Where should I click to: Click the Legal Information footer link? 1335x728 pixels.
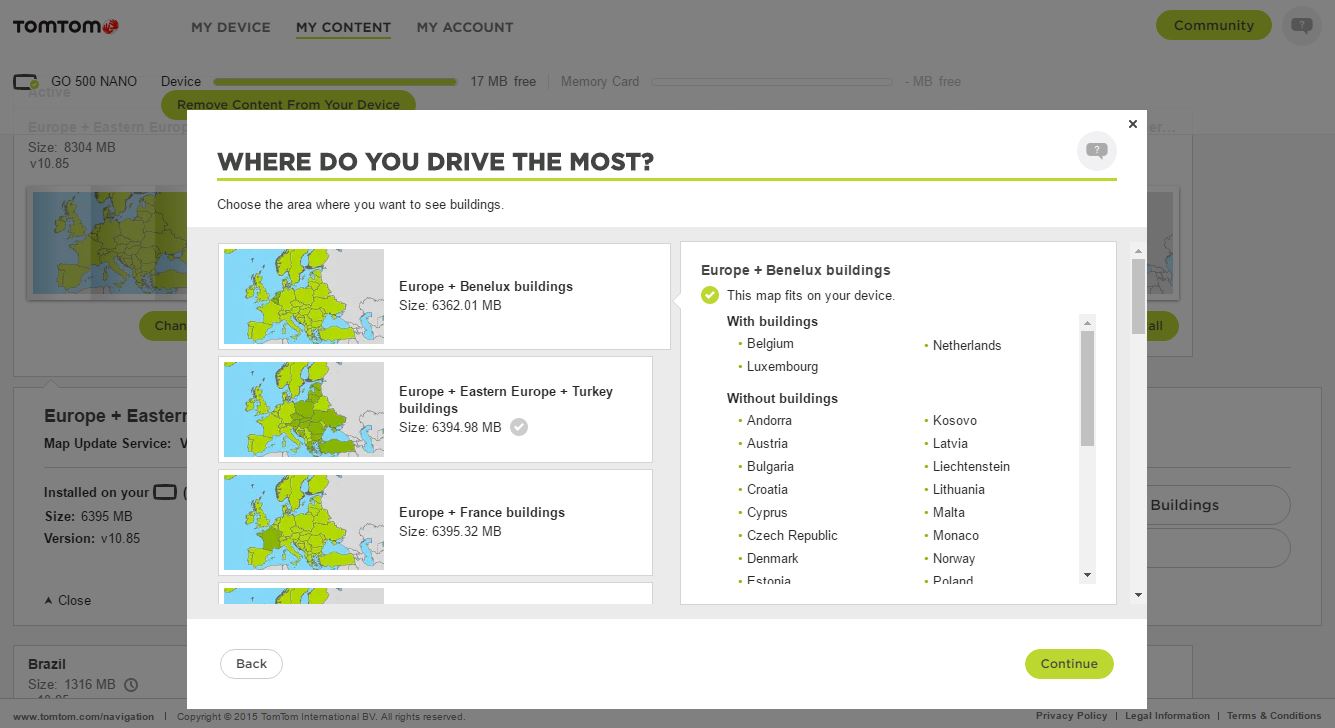1167,716
